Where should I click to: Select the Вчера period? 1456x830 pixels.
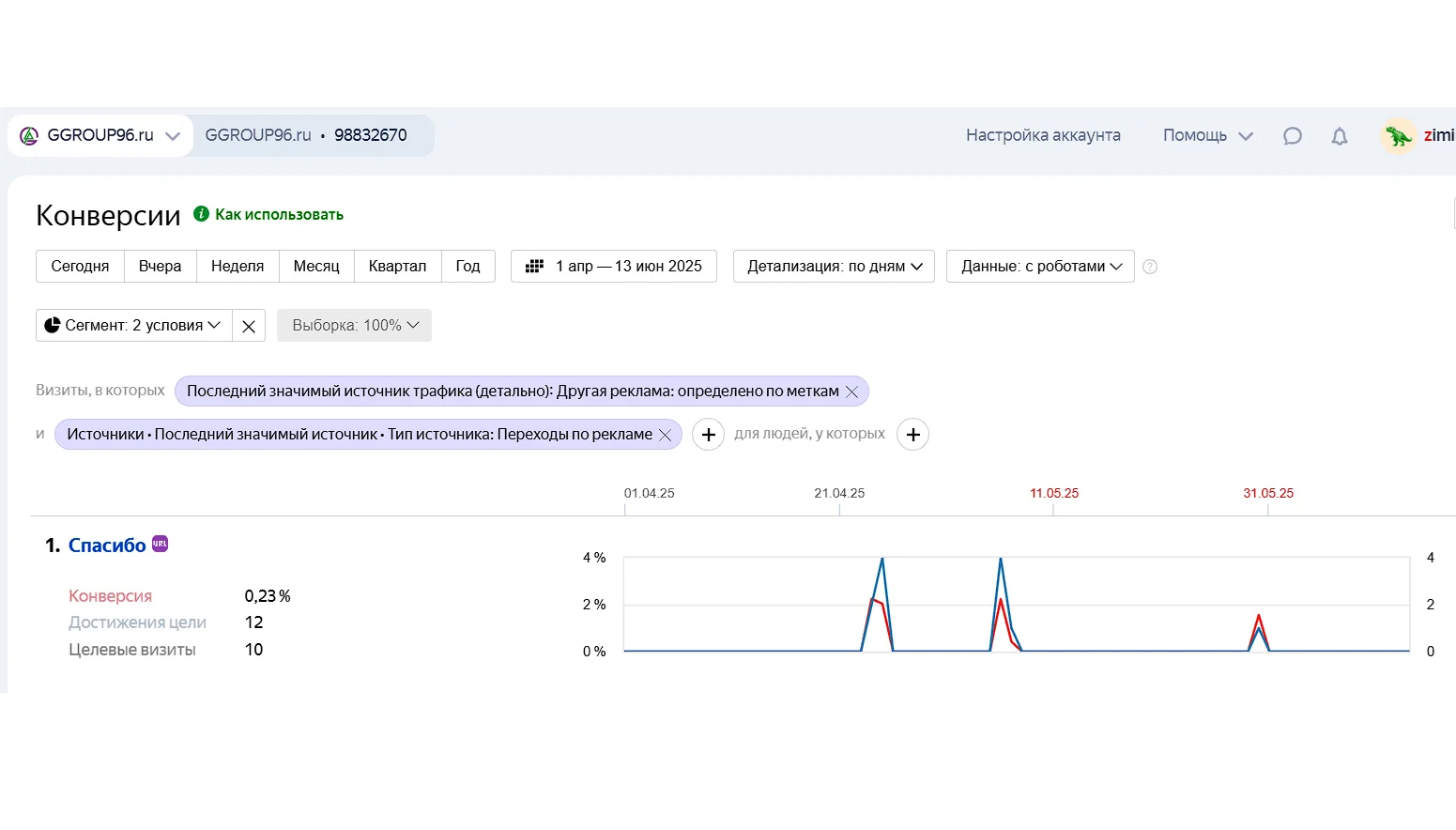(160, 266)
